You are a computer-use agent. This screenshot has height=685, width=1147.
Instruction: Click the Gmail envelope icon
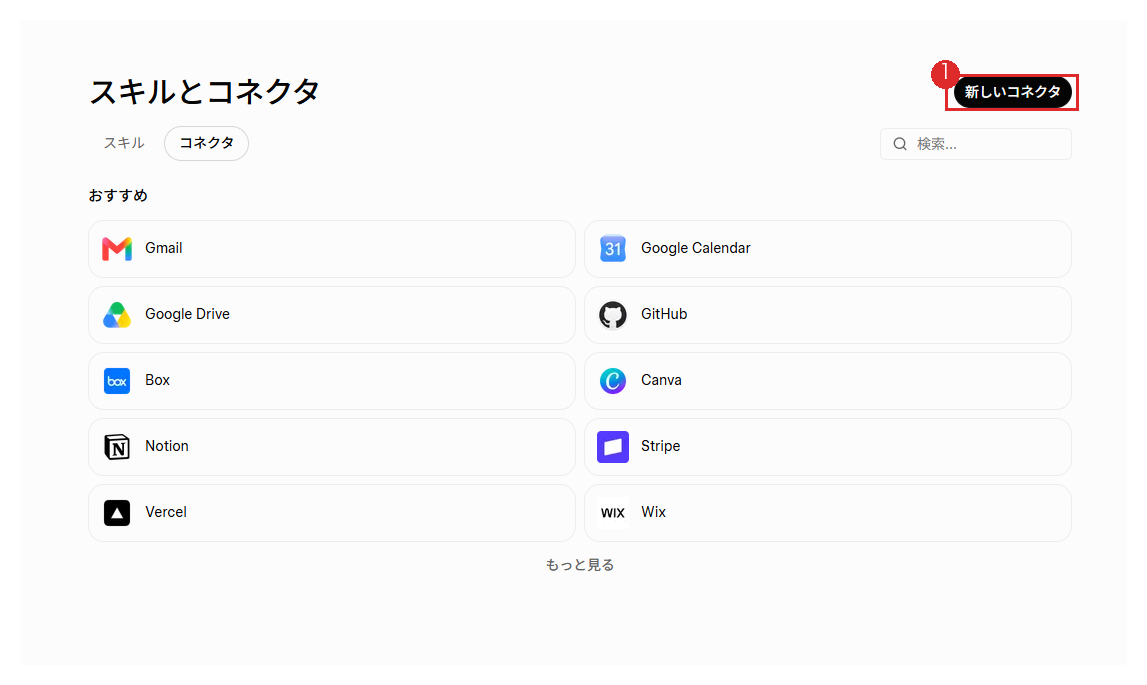pyautogui.click(x=117, y=249)
